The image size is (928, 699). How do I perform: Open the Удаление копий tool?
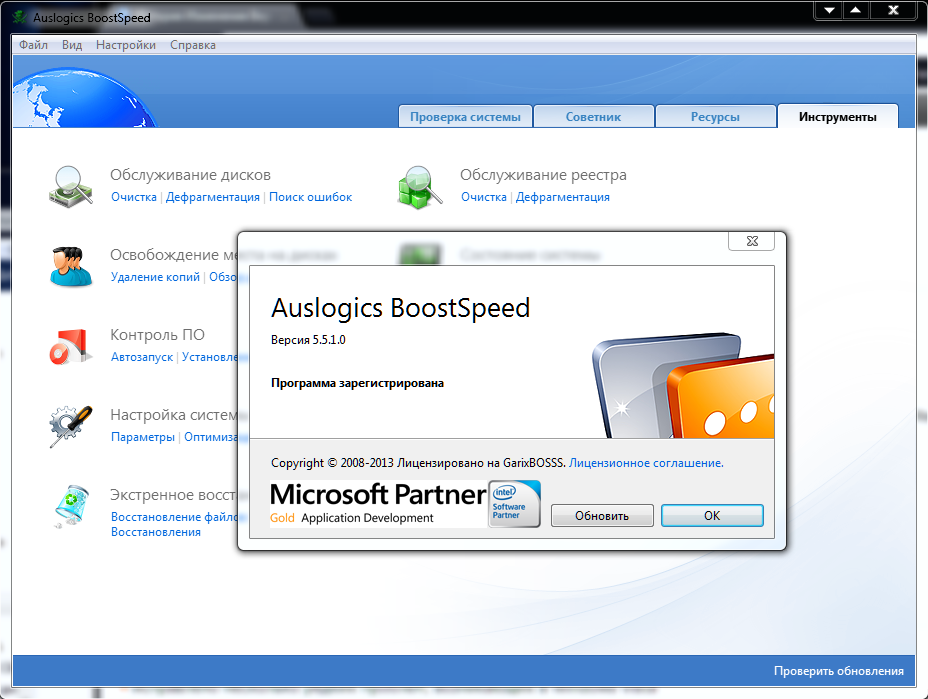coord(155,277)
